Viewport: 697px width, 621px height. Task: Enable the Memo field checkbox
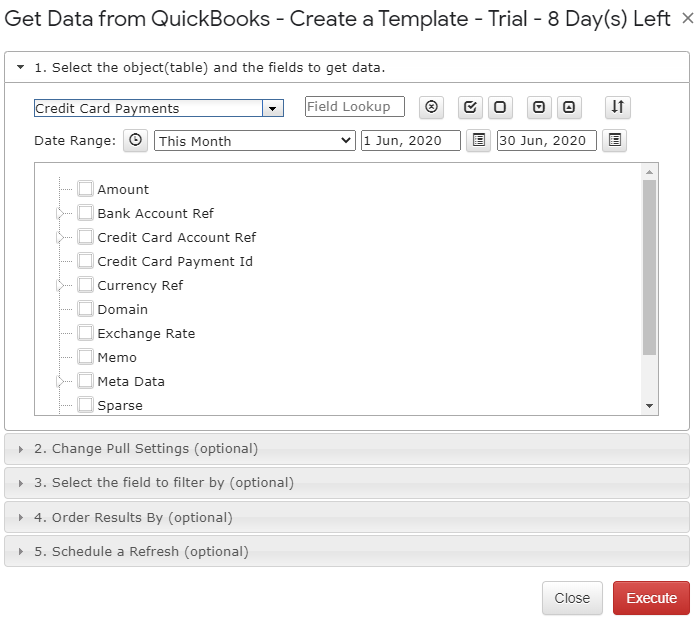pos(85,357)
